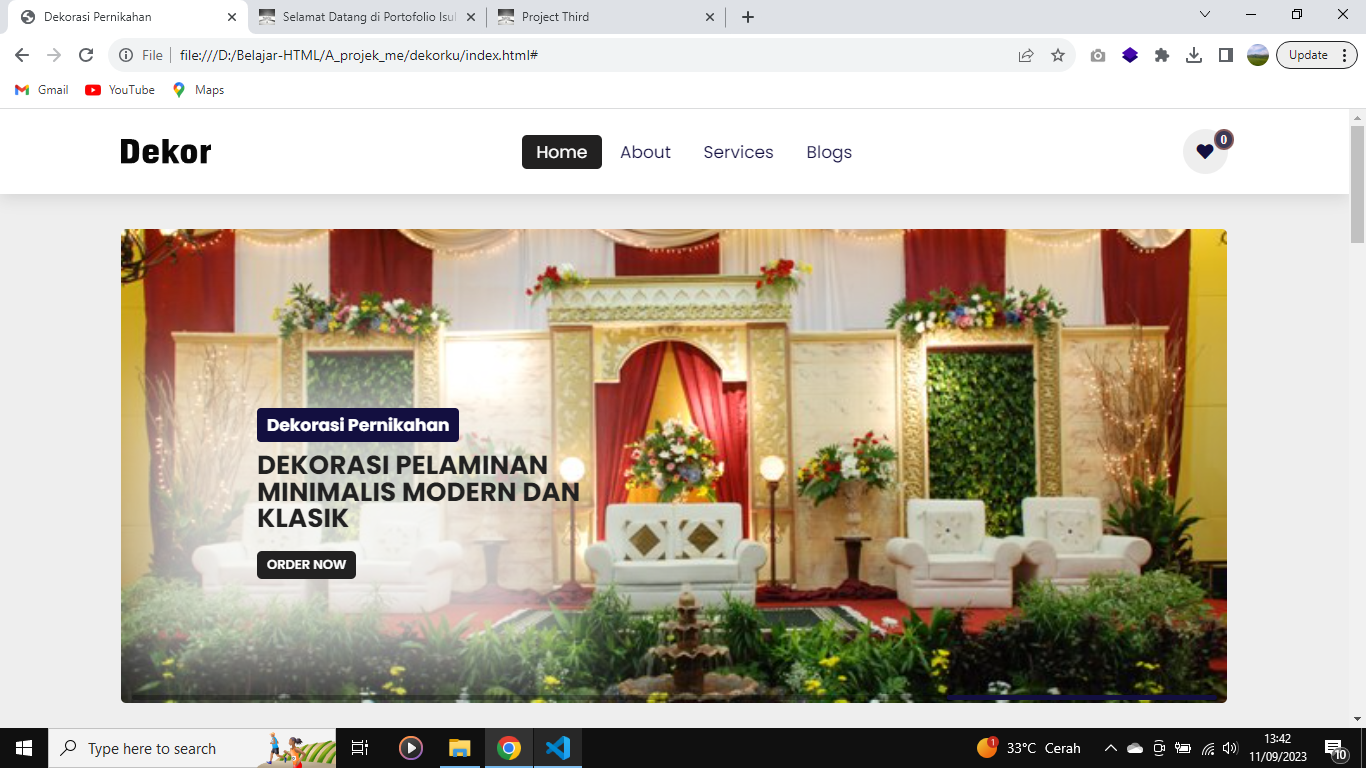Bookmark page with the star icon
The width and height of the screenshot is (1366, 768).
coord(1058,55)
